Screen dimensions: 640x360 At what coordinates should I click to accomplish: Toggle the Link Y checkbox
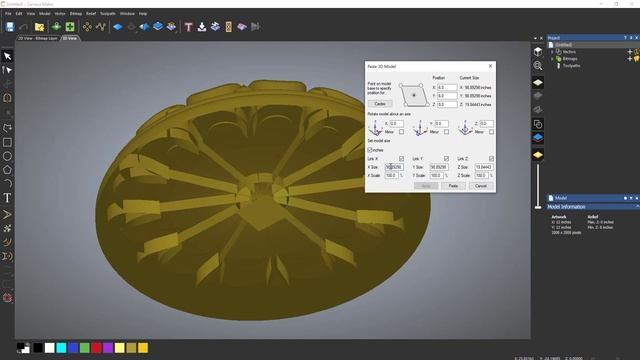tap(446, 158)
